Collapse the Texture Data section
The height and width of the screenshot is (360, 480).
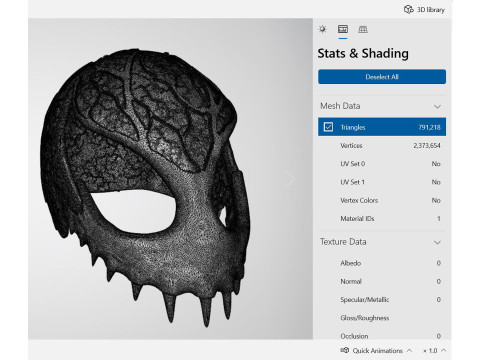437,242
